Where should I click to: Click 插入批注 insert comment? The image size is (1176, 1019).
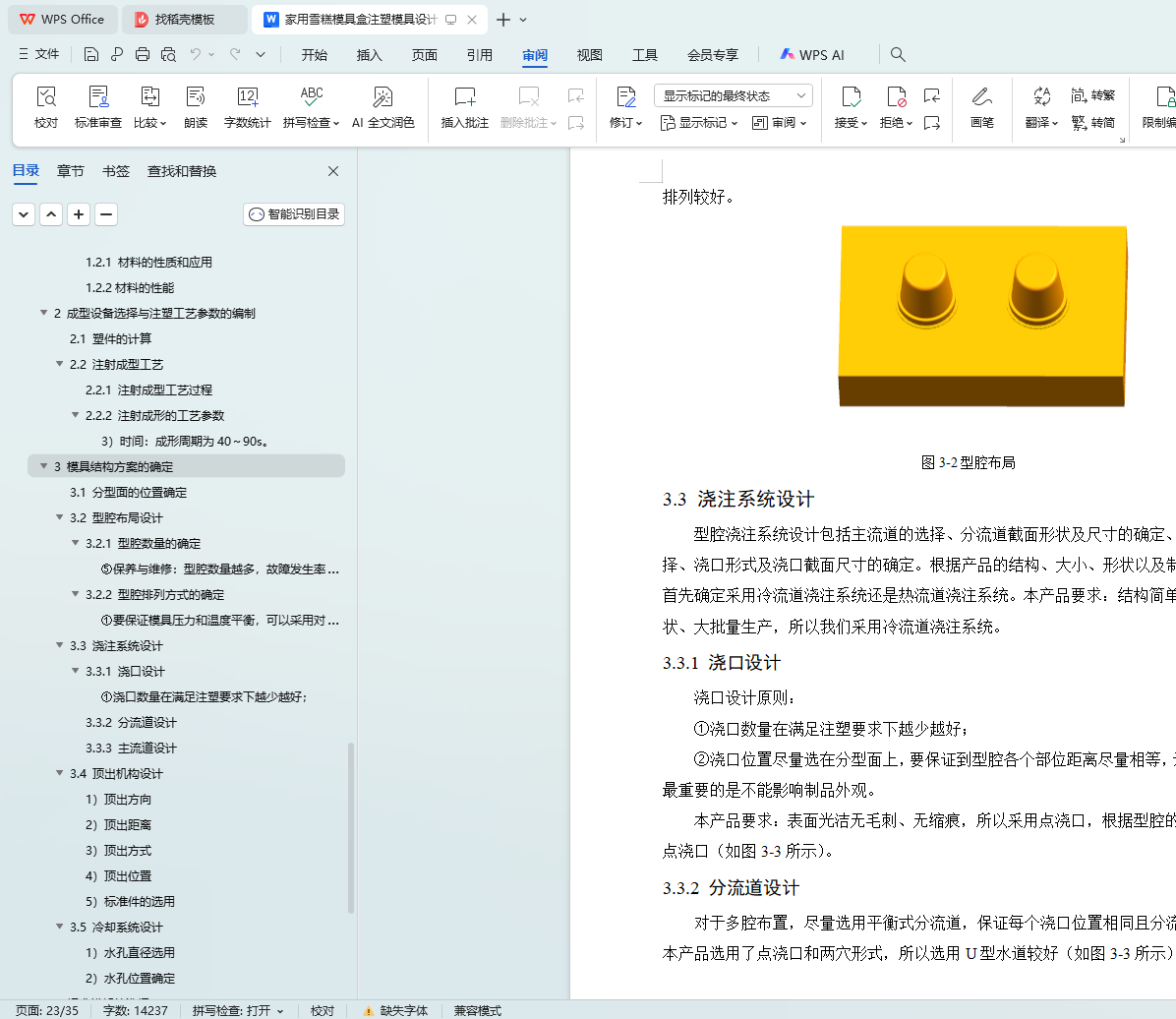[x=464, y=106]
